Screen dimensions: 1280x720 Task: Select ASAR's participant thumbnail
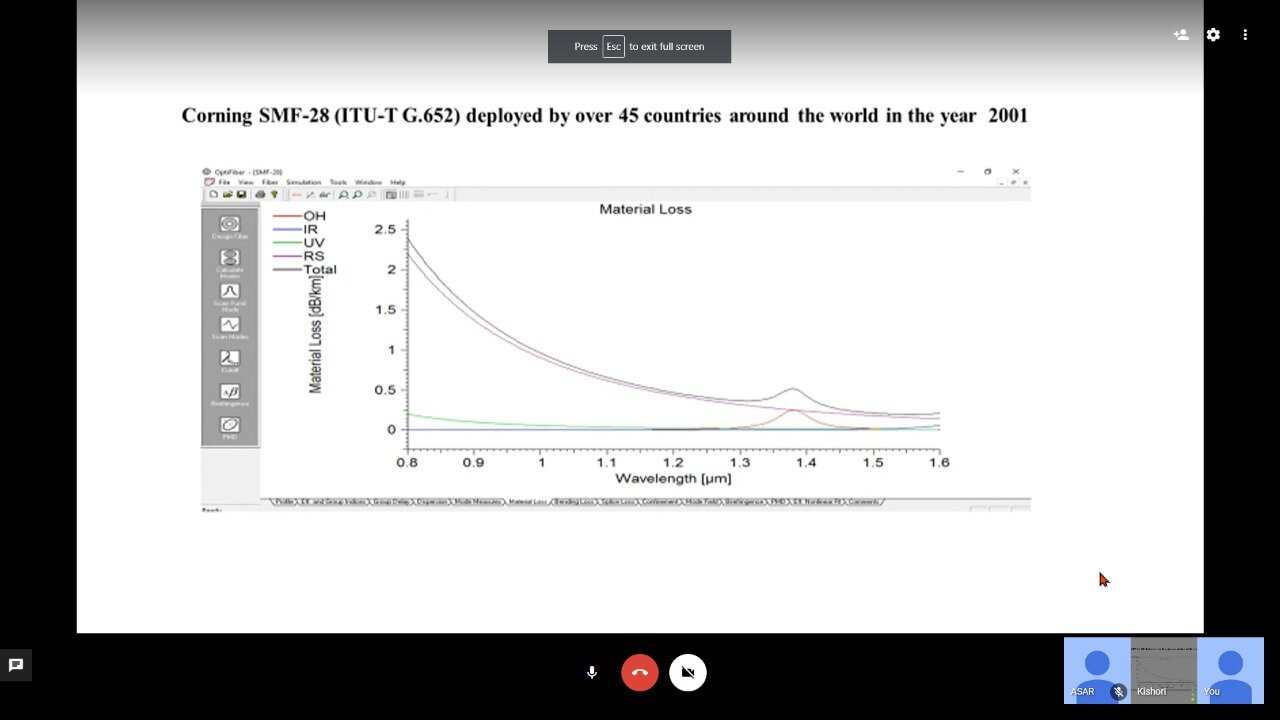[x=1097, y=670]
